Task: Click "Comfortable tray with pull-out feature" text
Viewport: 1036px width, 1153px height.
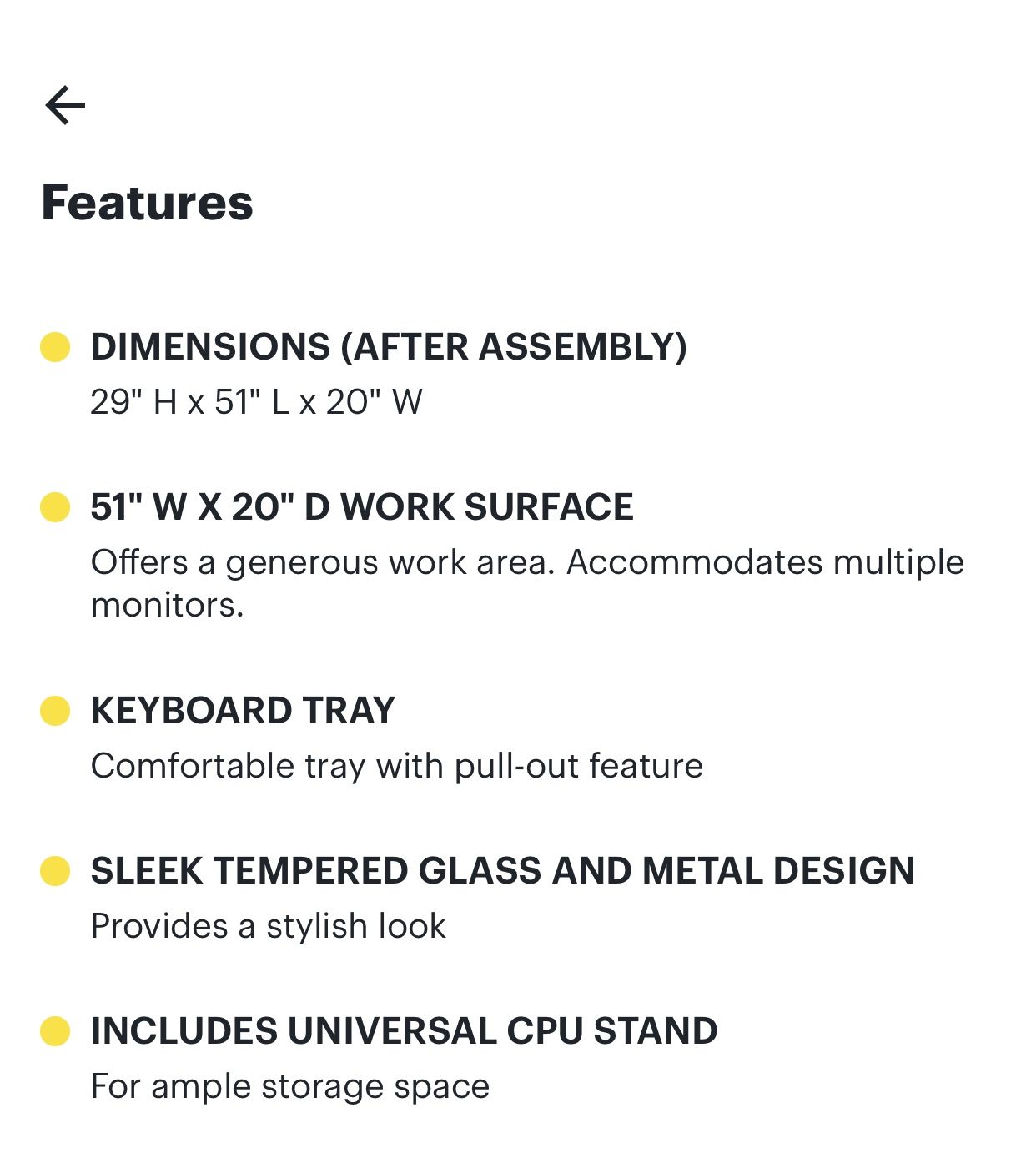Action: click(396, 766)
